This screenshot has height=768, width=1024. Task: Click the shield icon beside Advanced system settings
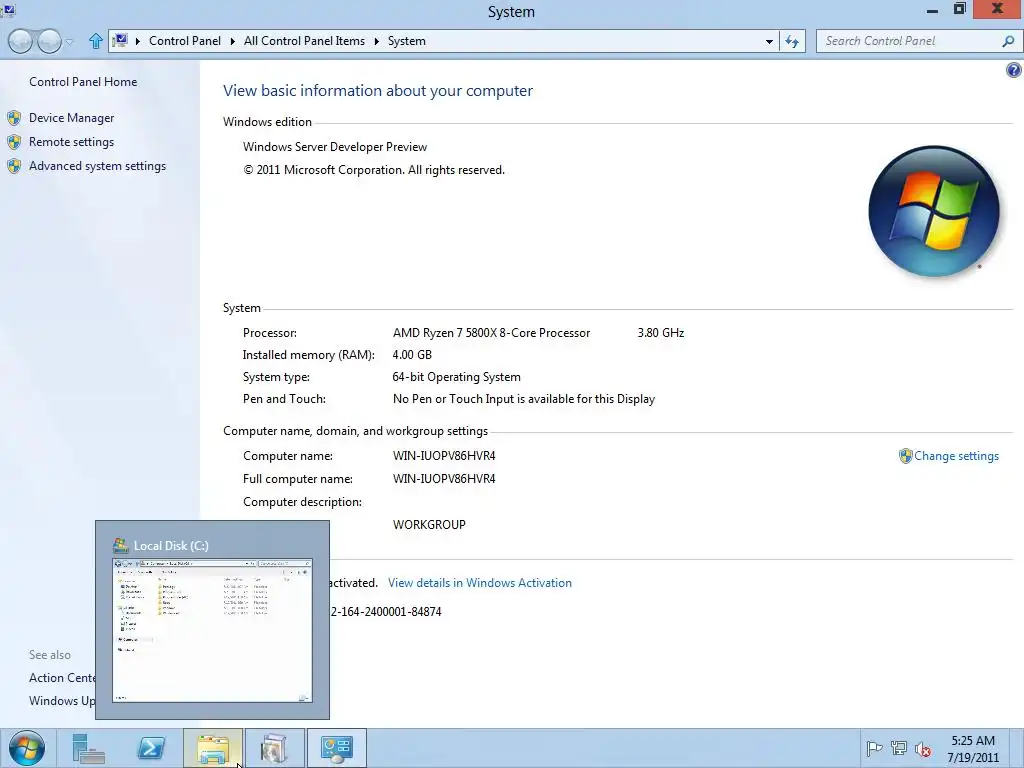[14, 166]
